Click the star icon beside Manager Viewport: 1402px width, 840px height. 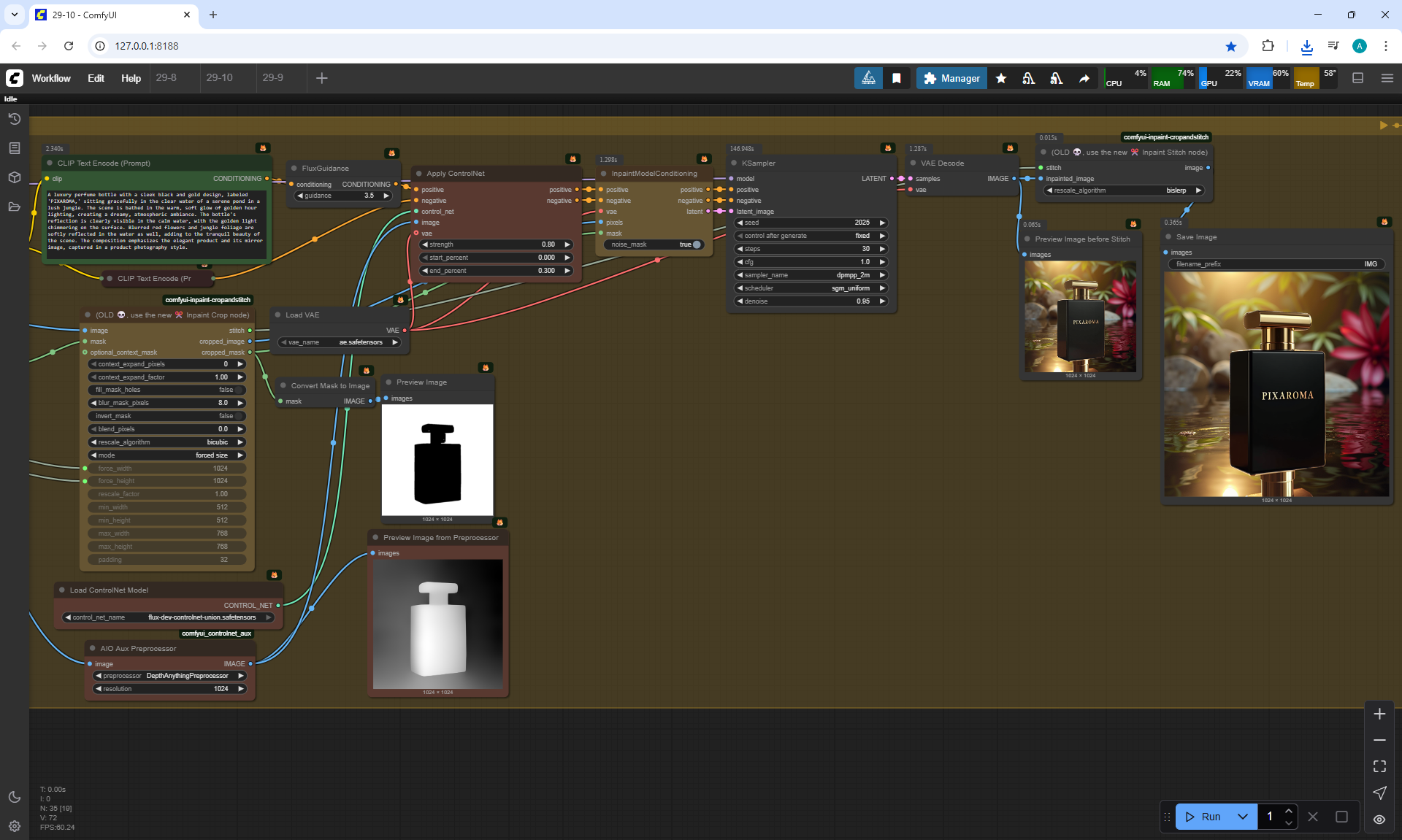(x=1001, y=78)
